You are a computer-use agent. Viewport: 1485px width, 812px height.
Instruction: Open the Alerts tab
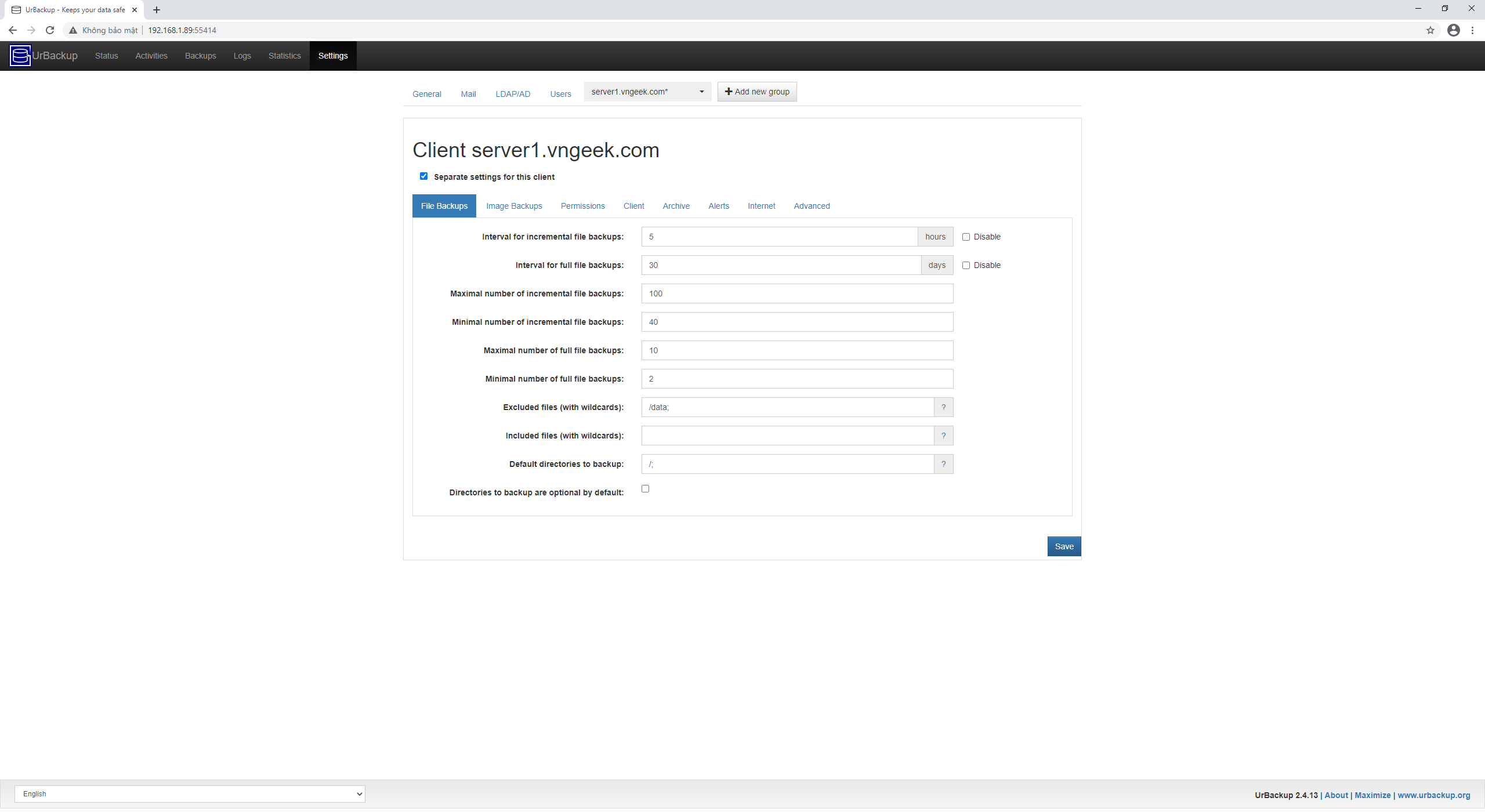(x=719, y=206)
